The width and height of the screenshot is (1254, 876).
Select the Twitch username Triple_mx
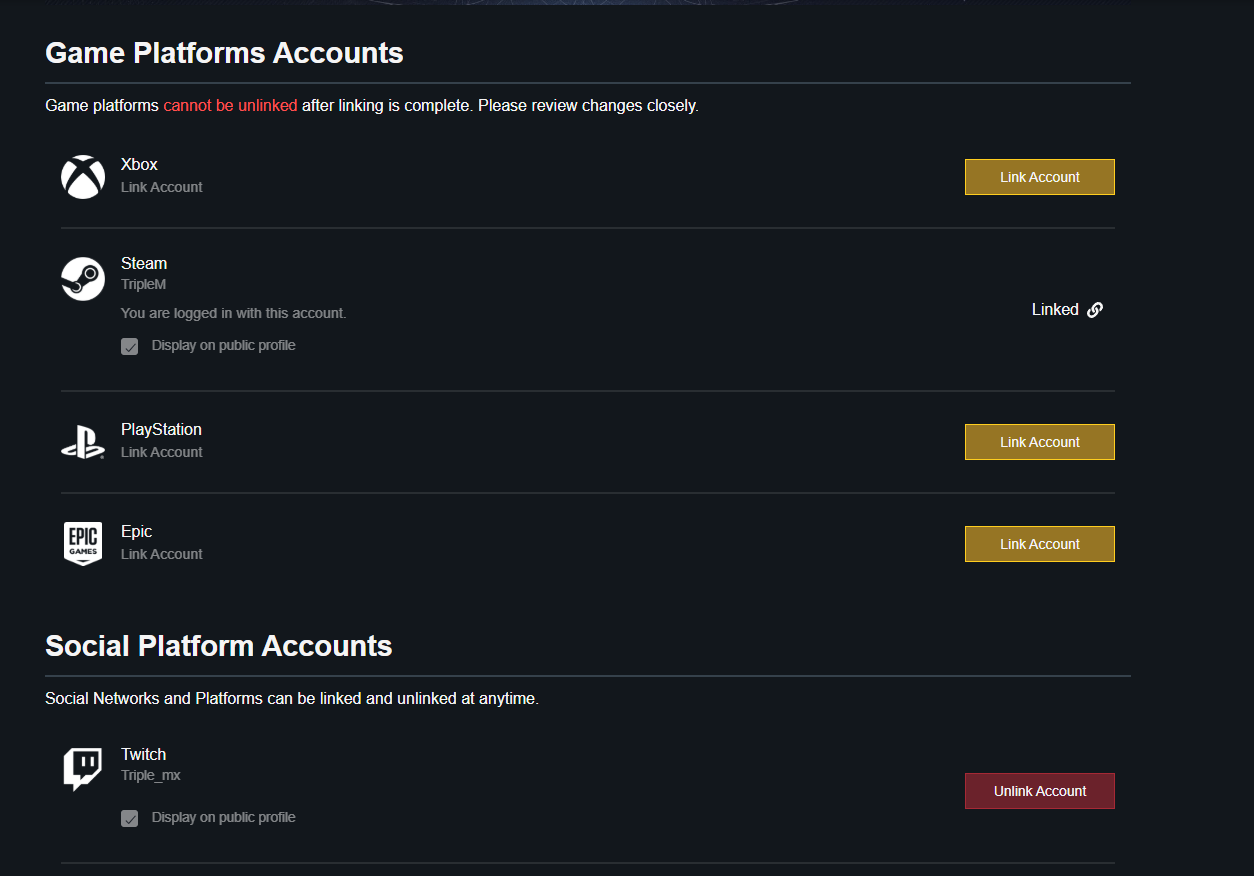[151, 775]
